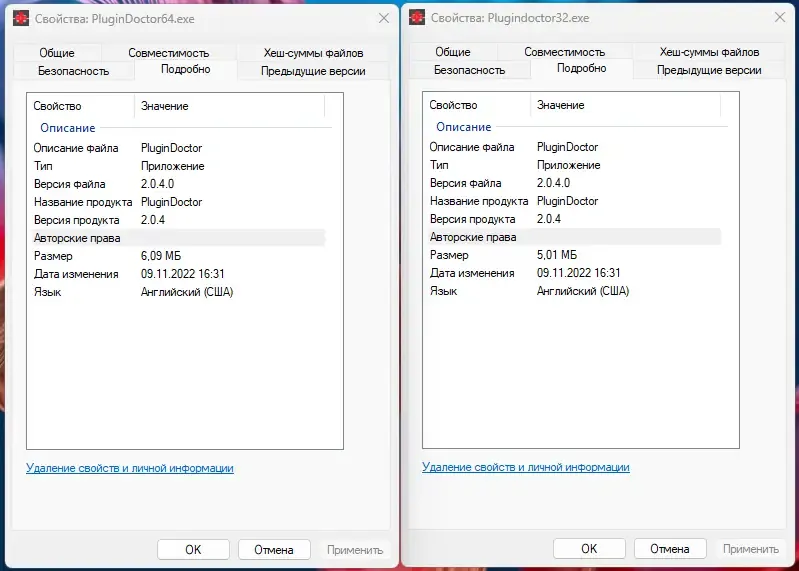The height and width of the screenshot is (571, 799).
Task: Click Значение column header in Plugindoctor32.exe window
Action: [625, 105]
